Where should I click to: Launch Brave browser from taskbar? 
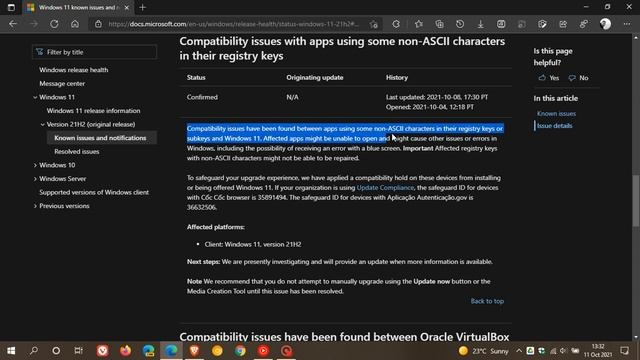[194, 351]
